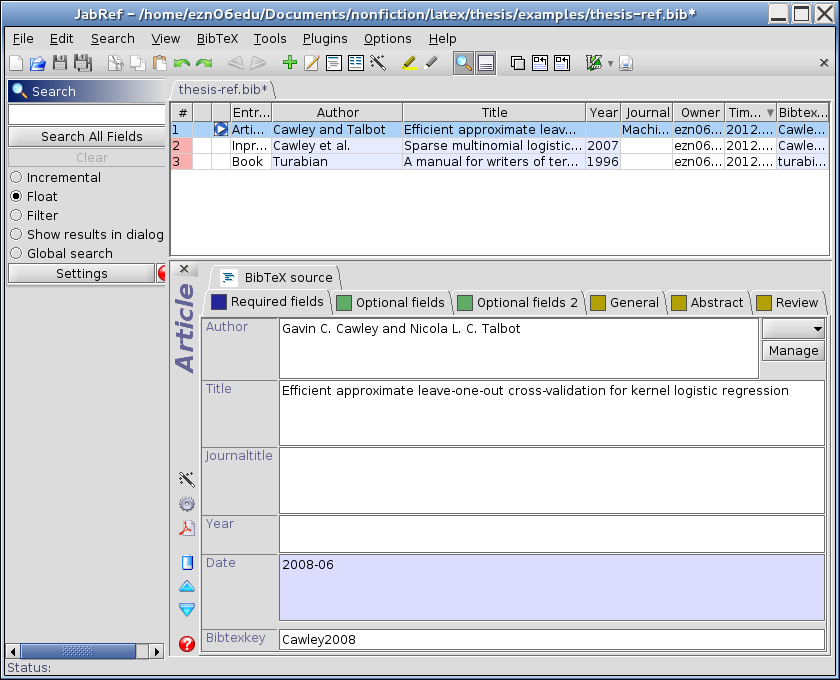This screenshot has width=840, height=680.
Task: Expand the dropdown arrow beside the Excel-style toolbar icon
Action: pos(610,64)
